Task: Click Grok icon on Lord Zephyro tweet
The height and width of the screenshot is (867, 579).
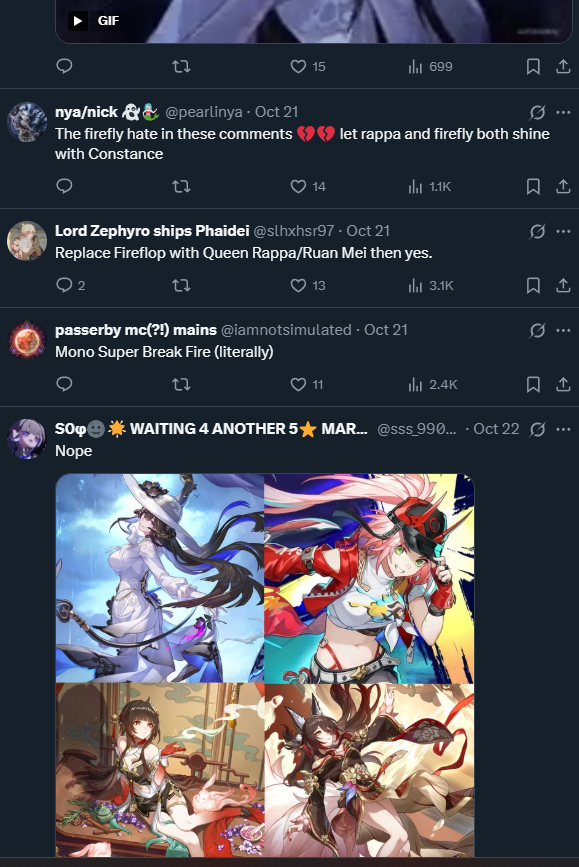Action: [537, 231]
